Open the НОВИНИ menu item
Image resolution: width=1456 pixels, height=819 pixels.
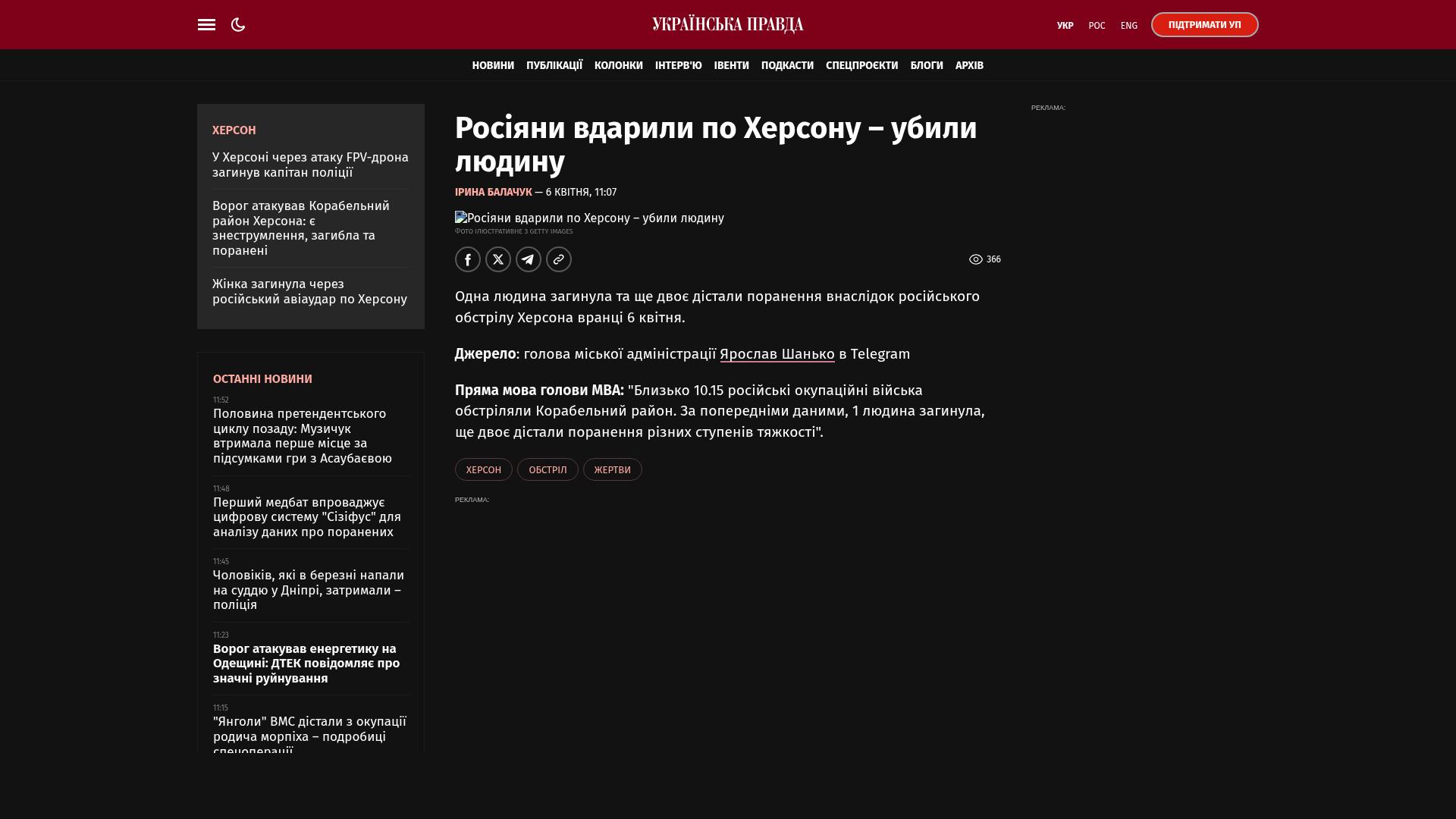click(x=493, y=66)
